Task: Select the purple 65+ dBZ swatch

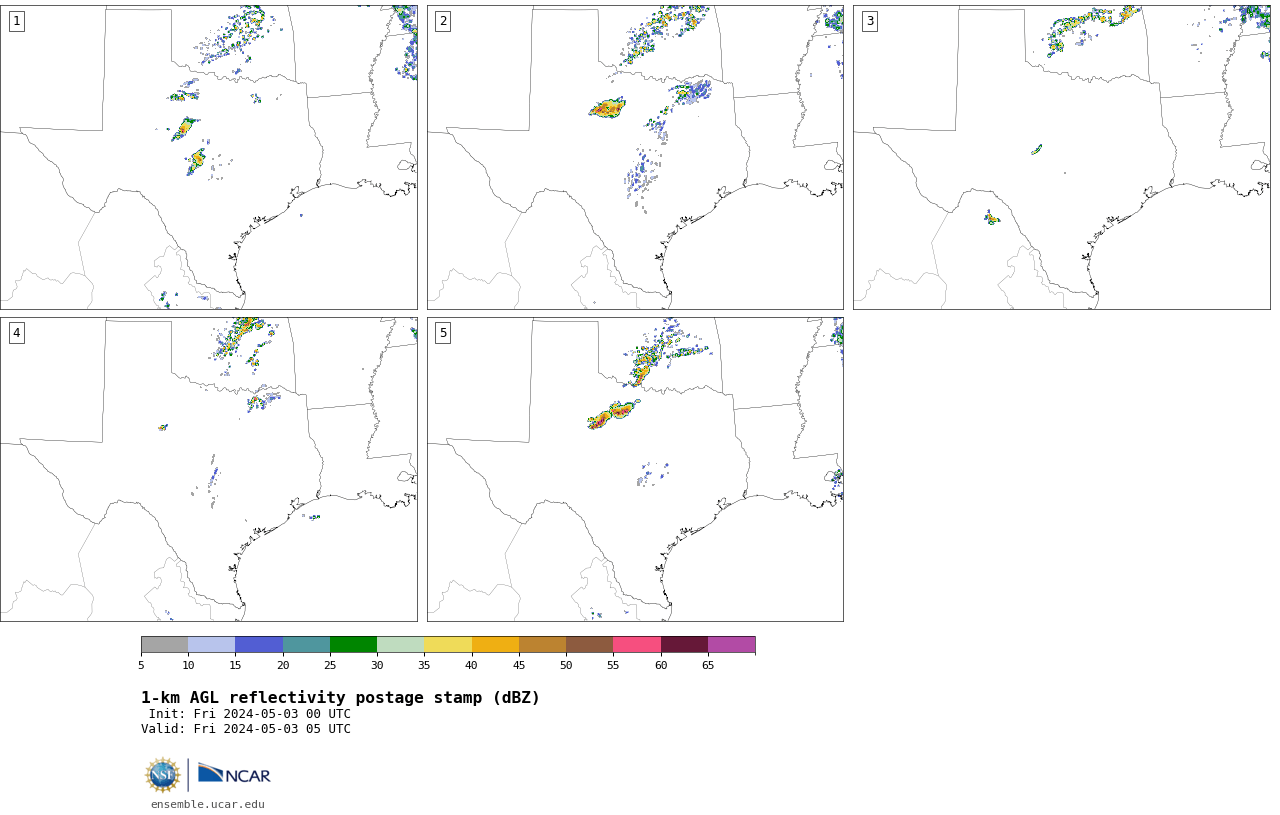Action: [x=731, y=644]
